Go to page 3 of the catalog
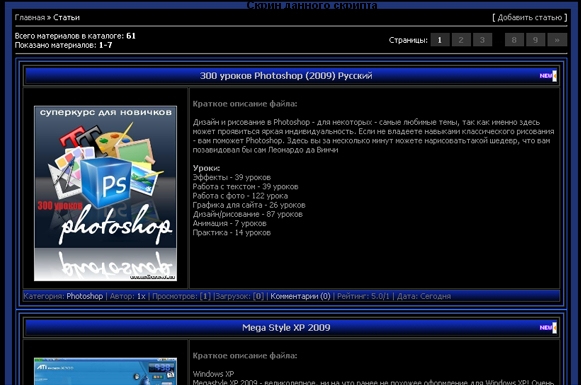The height and width of the screenshot is (385, 581). click(482, 40)
